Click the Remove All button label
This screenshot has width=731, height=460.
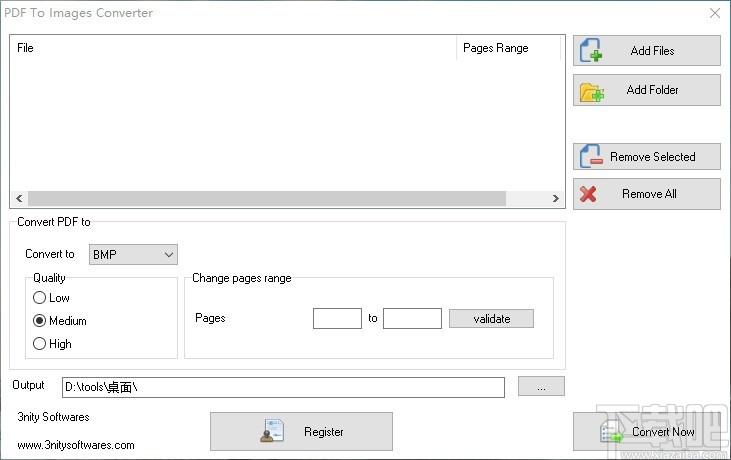point(649,194)
